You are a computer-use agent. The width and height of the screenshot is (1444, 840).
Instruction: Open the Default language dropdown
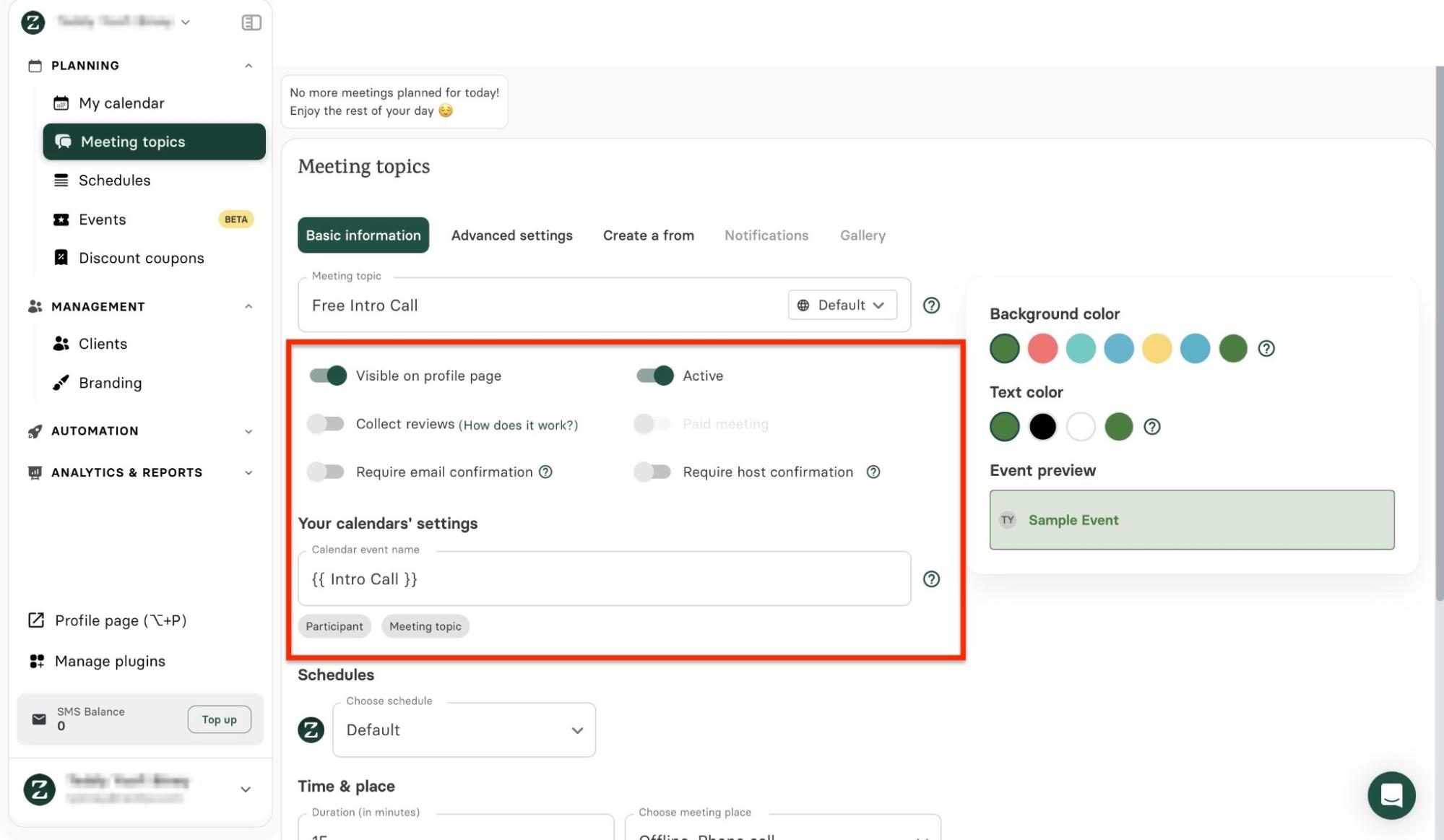(x=842, y=306)
